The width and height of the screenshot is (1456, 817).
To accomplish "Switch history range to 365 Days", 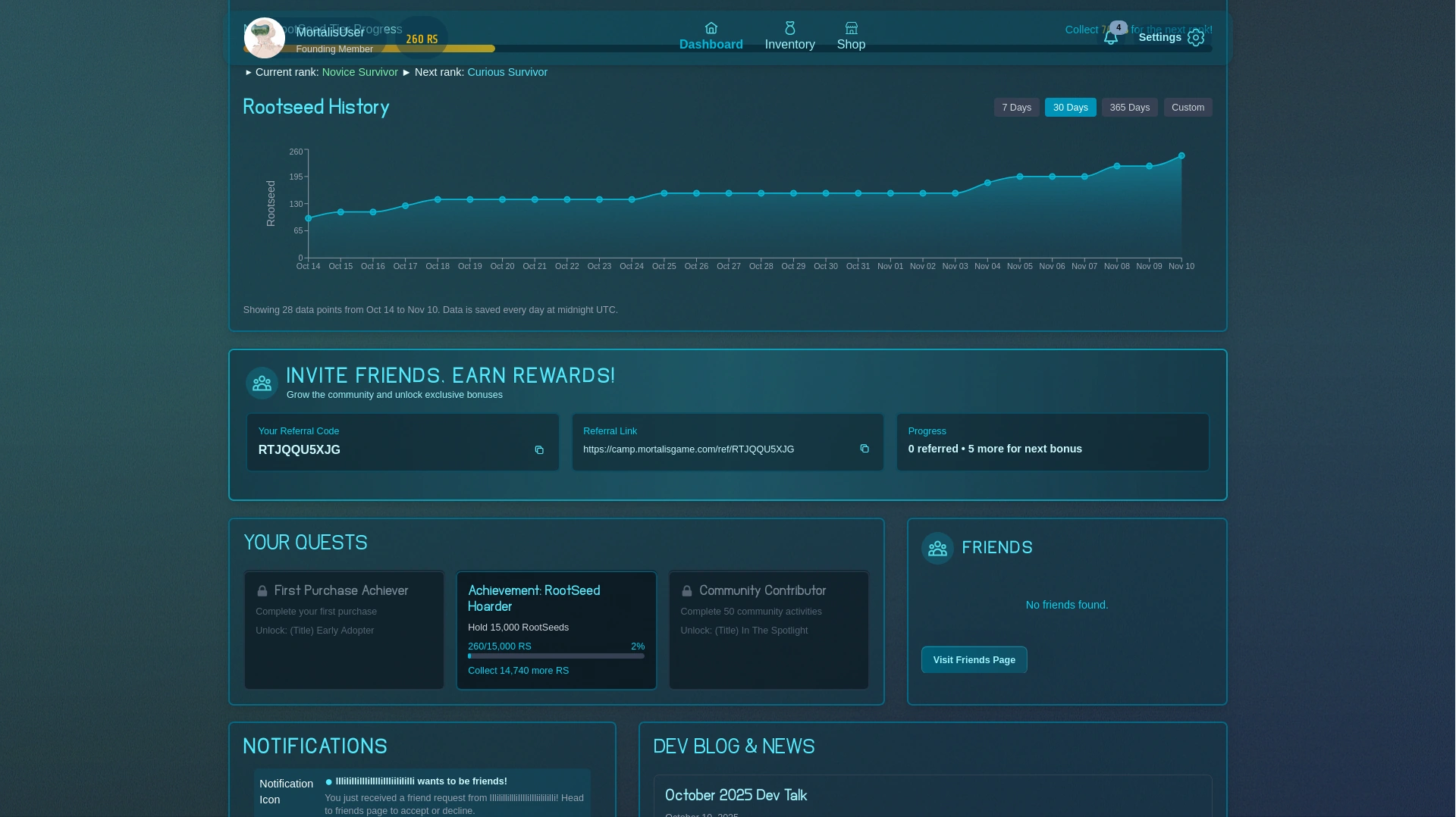I will click(x=1129, y=108).
